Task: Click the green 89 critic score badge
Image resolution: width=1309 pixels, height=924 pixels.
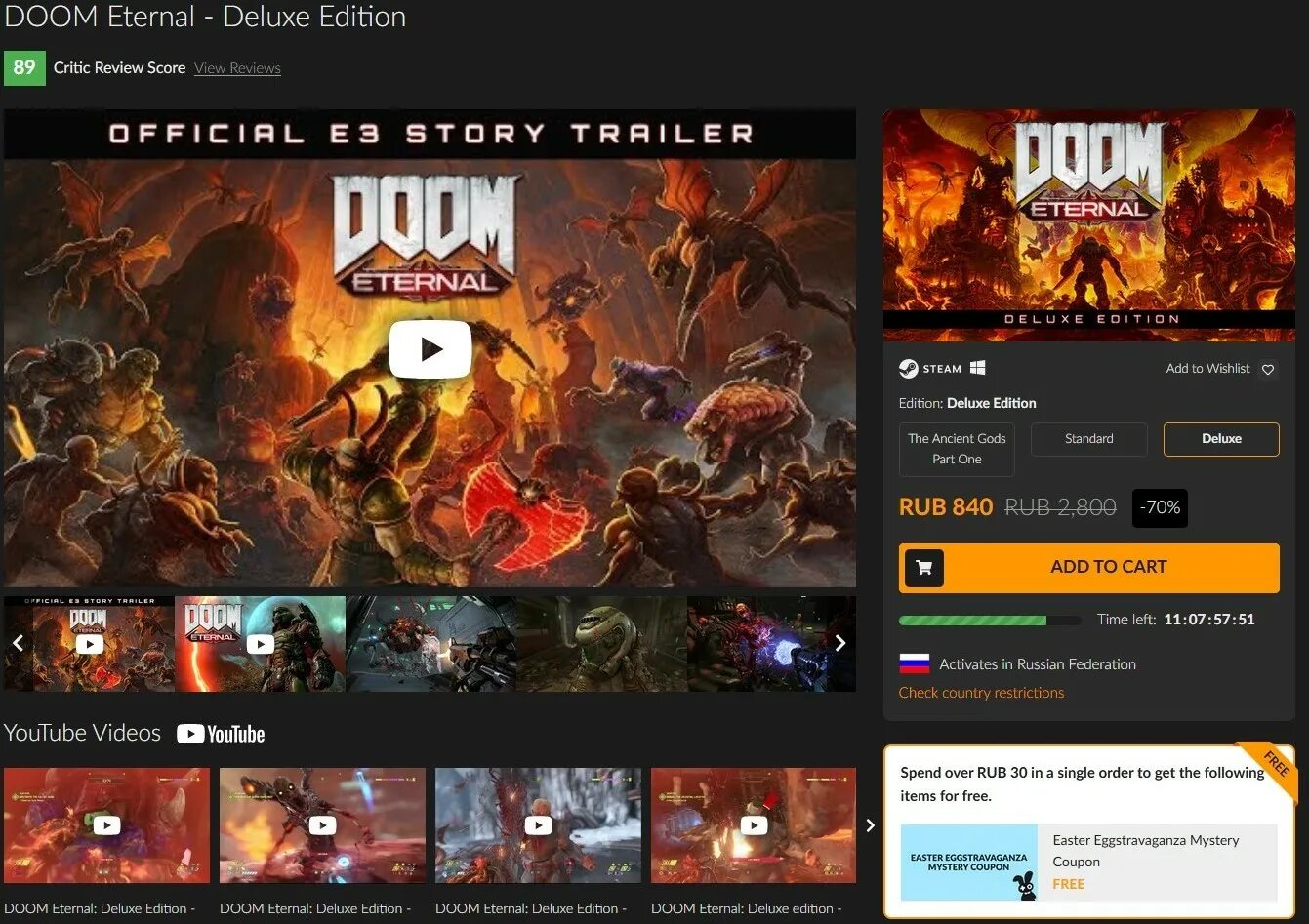Action: coord(24,67)
